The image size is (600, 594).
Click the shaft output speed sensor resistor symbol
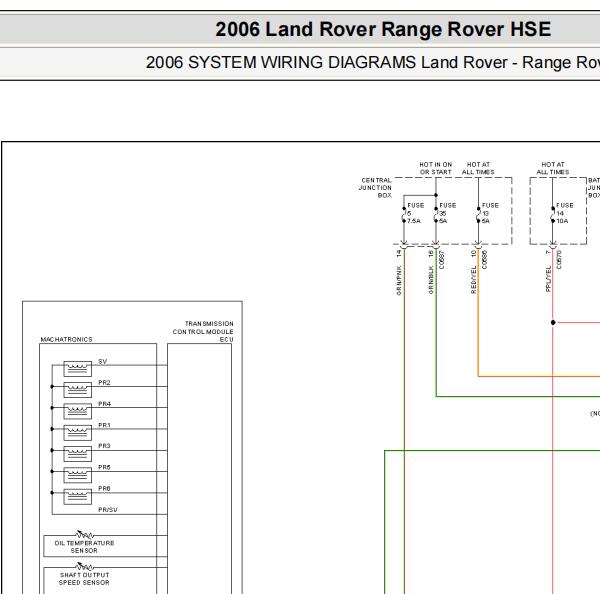[85, 566]
